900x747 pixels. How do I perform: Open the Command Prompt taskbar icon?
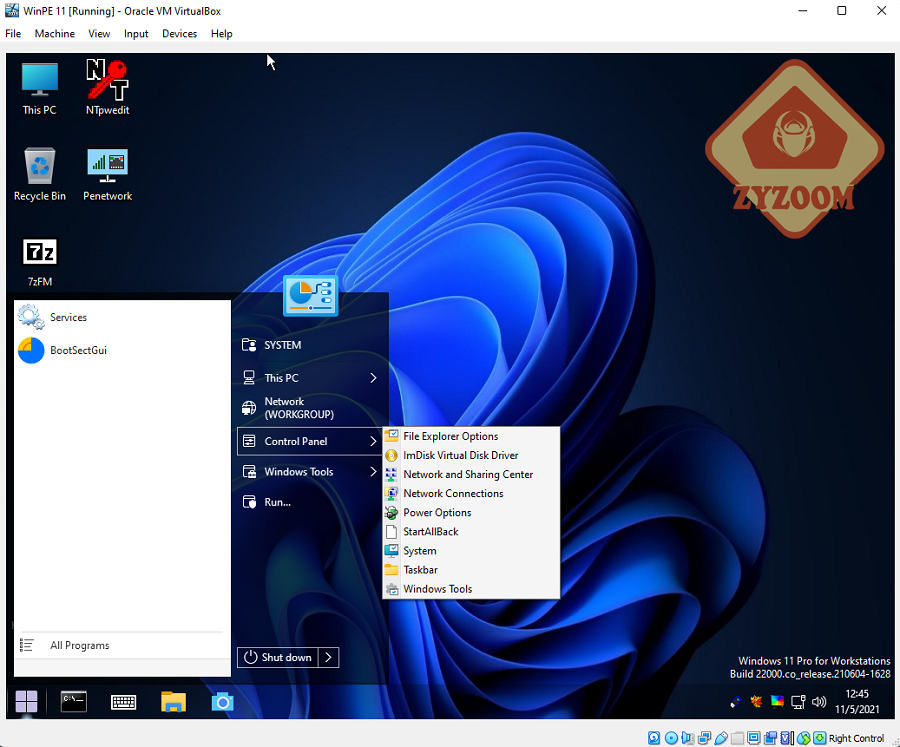[73, 702]
